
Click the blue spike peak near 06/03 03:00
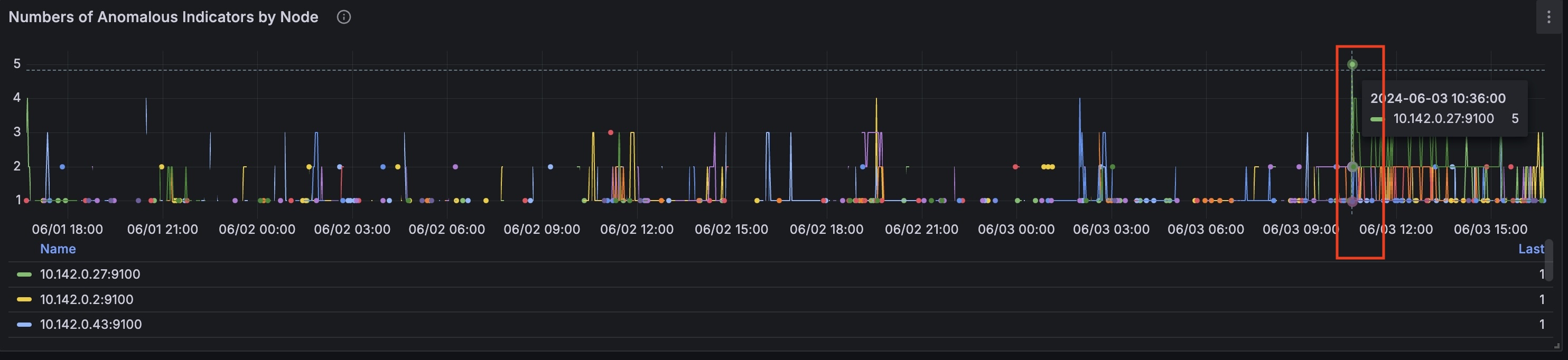coord(1080,99)
